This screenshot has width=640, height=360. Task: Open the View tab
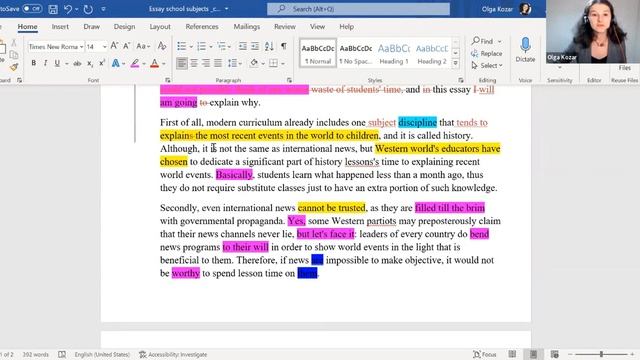[x=317, y=27]
